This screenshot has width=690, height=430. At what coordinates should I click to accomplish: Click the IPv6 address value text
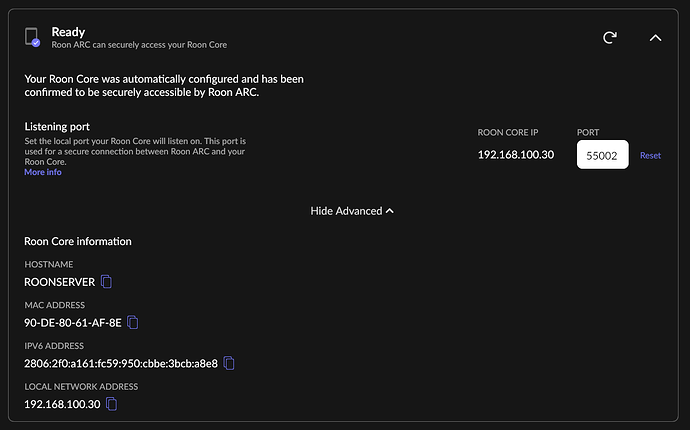[121, 364]
